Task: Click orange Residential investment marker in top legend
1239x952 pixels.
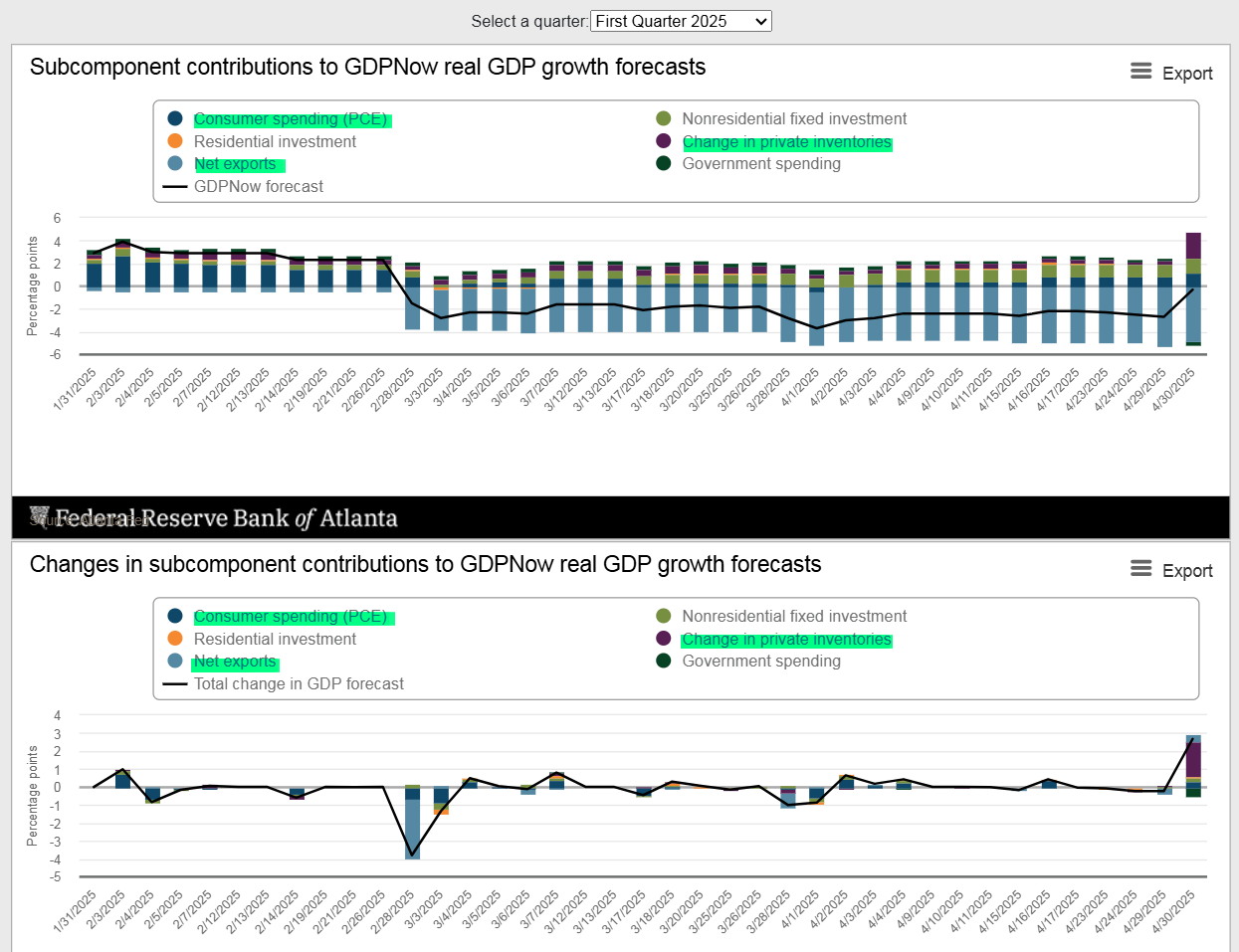Action: 175,141
